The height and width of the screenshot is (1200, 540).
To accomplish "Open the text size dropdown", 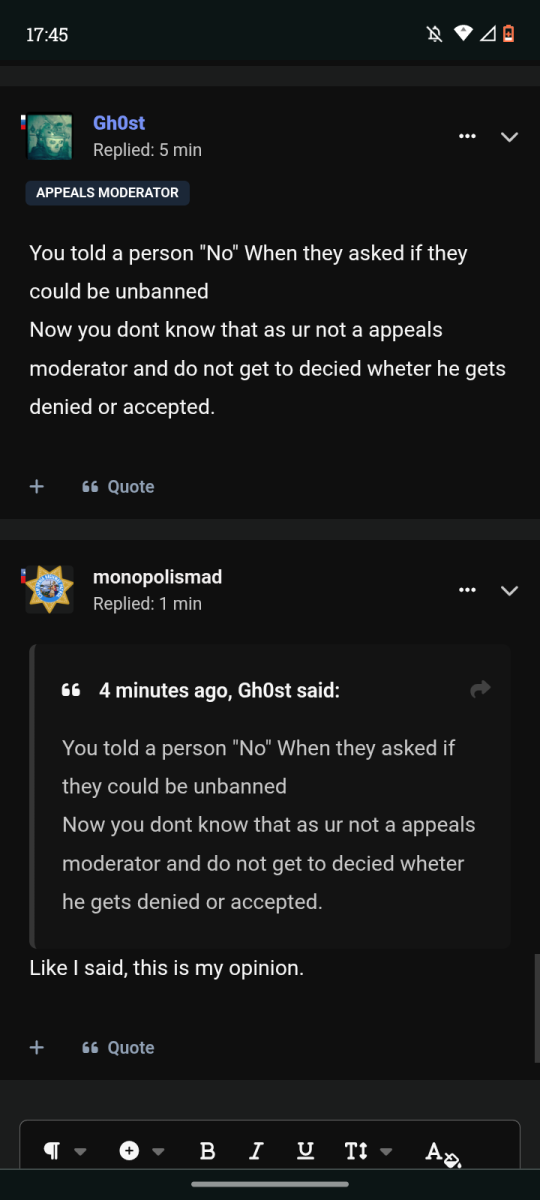I will 368,1151.
